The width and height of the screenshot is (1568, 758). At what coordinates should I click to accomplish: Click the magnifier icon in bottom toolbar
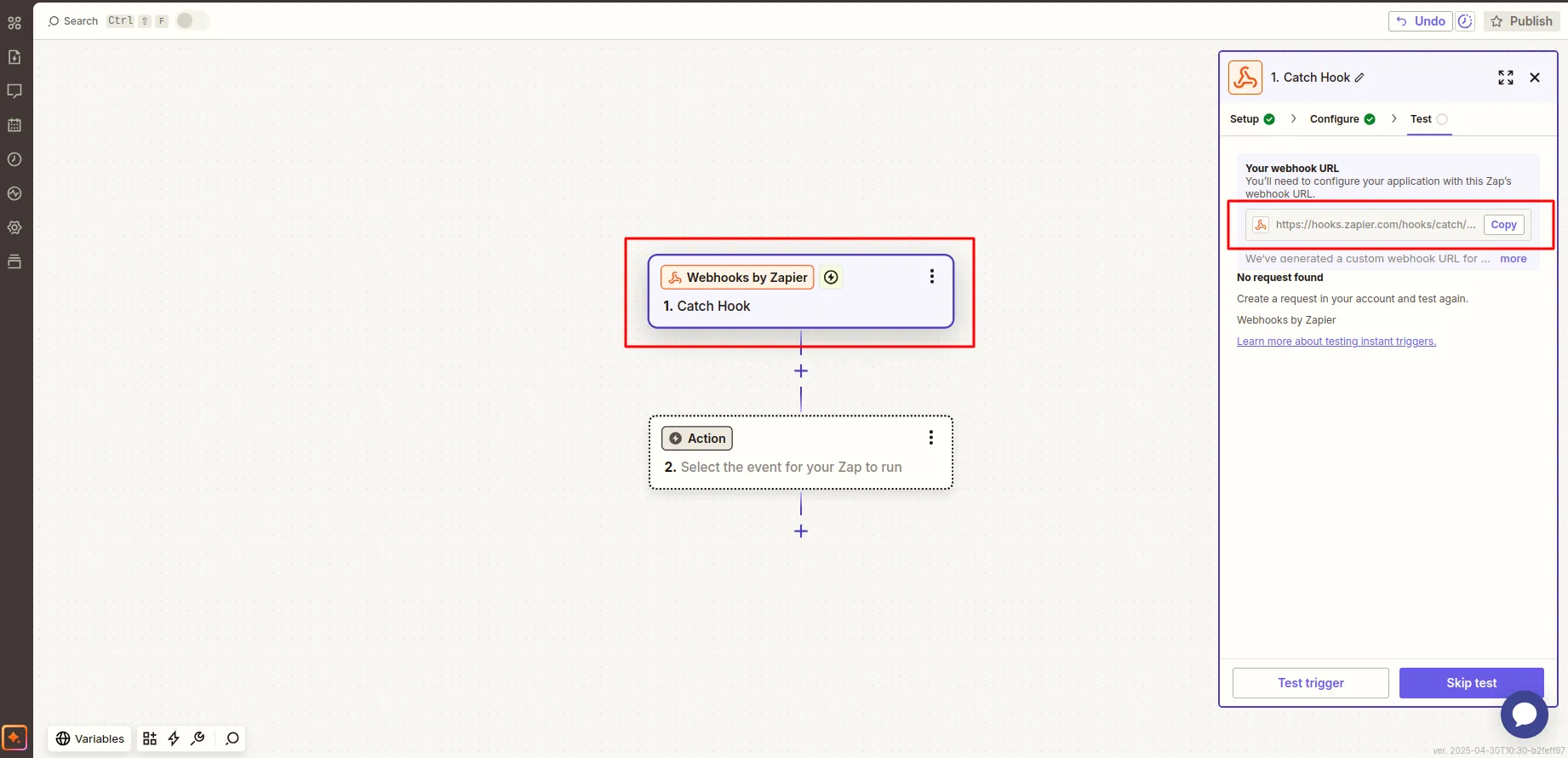point(232,738)
